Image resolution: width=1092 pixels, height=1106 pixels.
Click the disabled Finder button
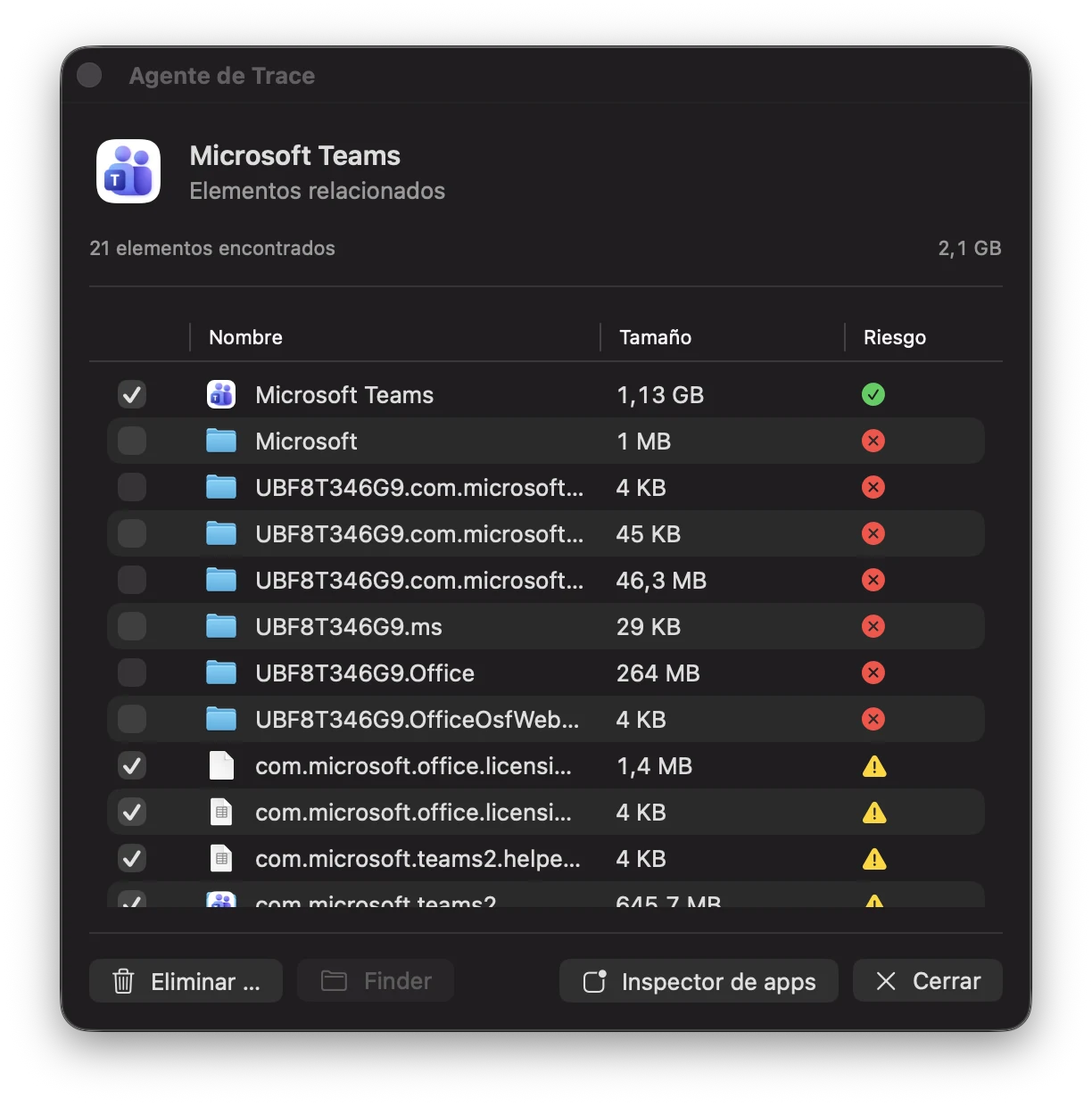click(376, 981)
